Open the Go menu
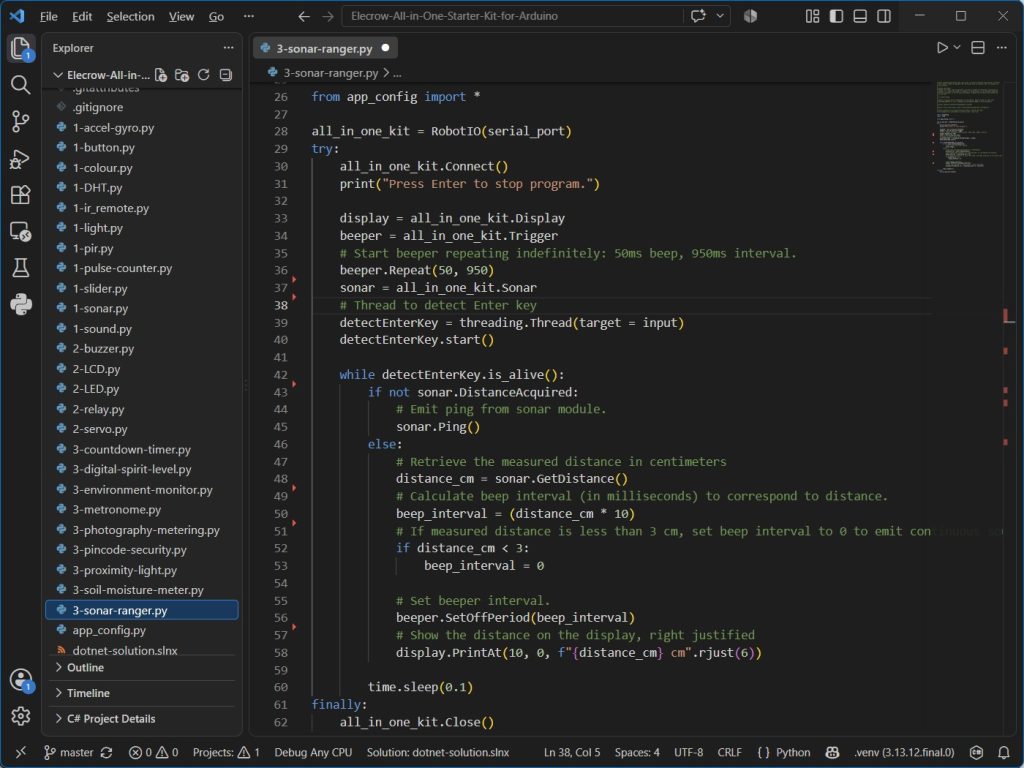This screenshot has width=1024, height=768. tap(216, 16)
